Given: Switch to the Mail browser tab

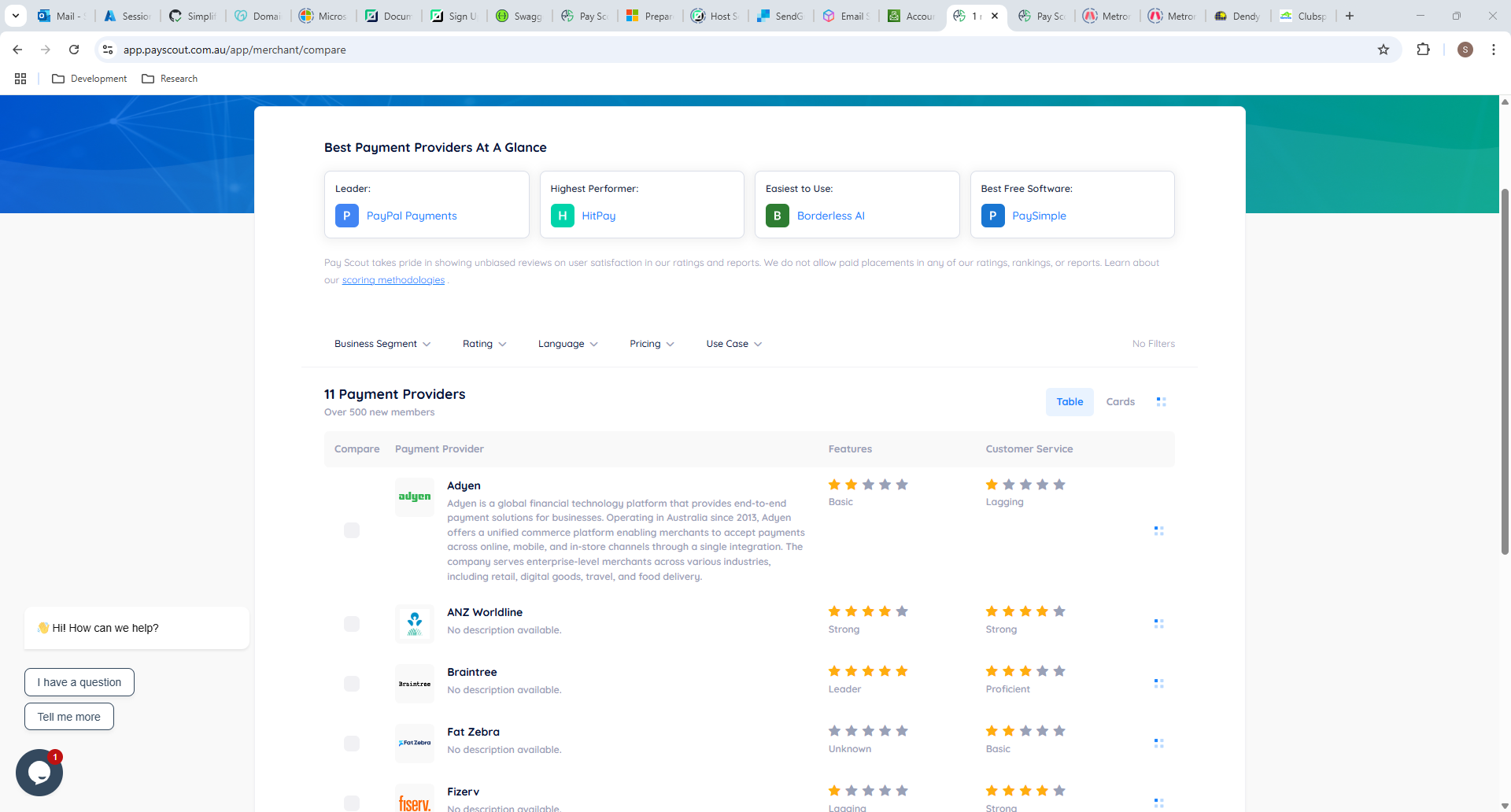Looking at the screenshot, I should pyautogui.click(x=61, y=16).
